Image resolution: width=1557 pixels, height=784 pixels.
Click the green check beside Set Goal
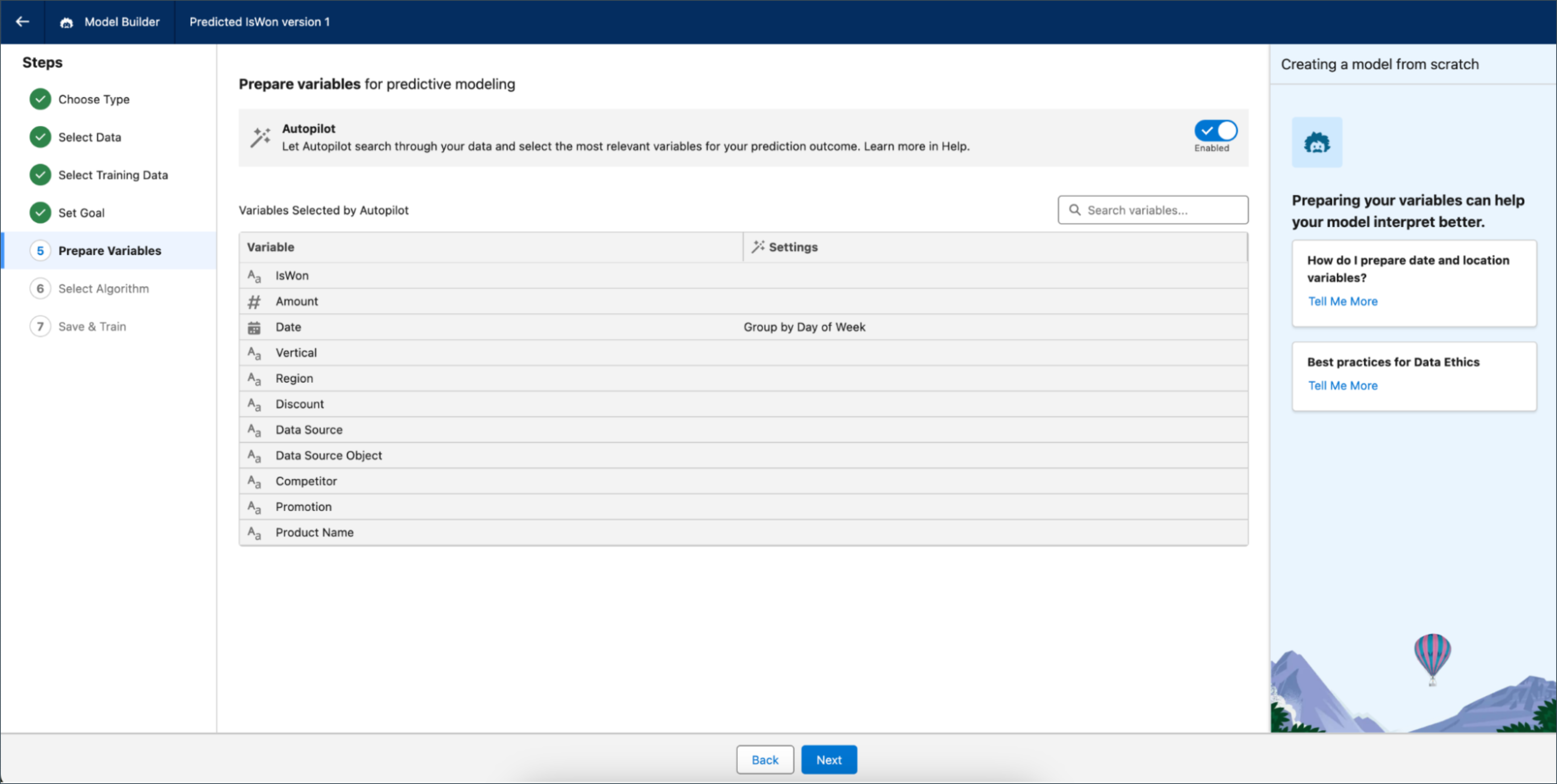(40, 213)
